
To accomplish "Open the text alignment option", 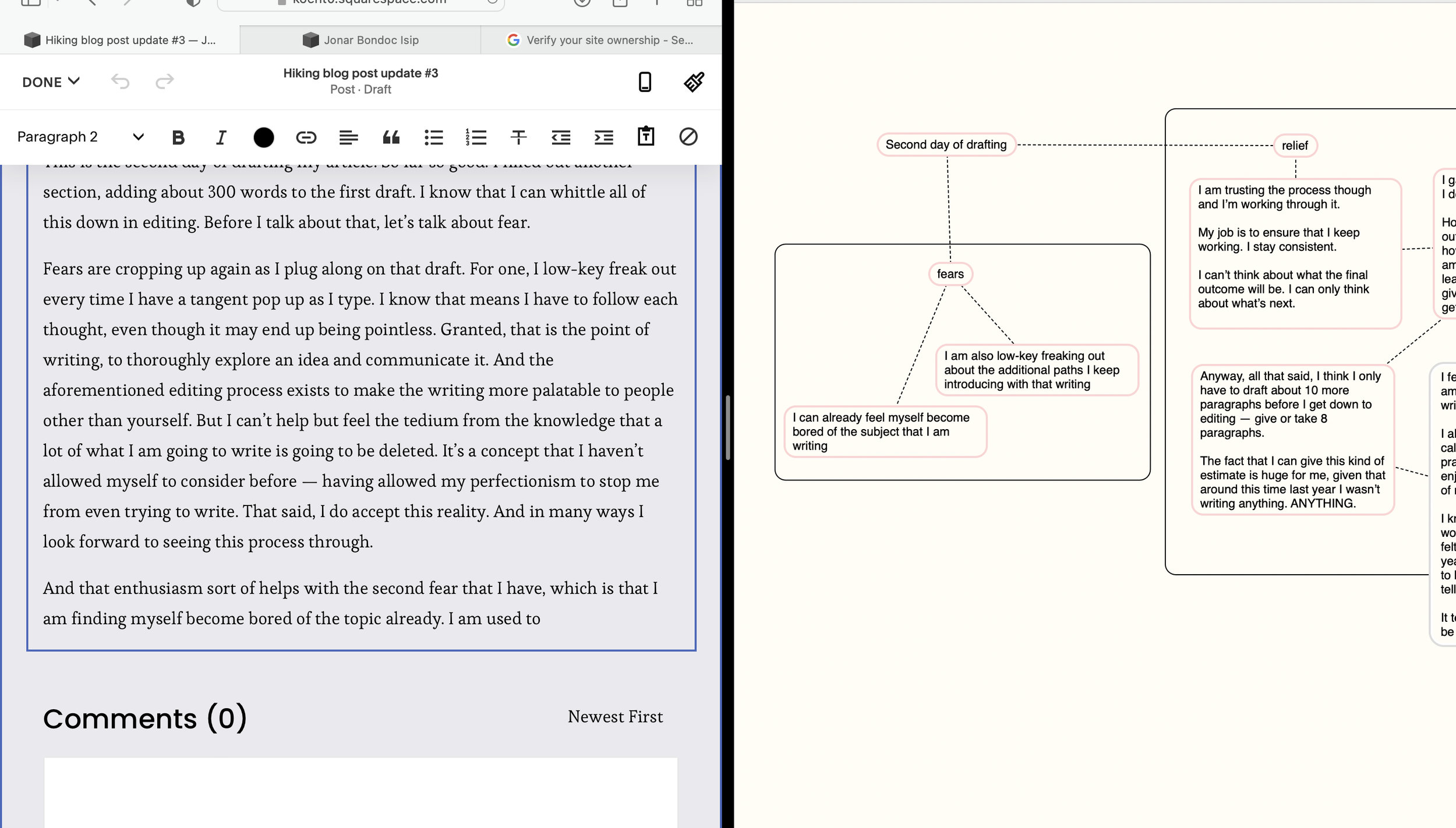I will 348,137.
